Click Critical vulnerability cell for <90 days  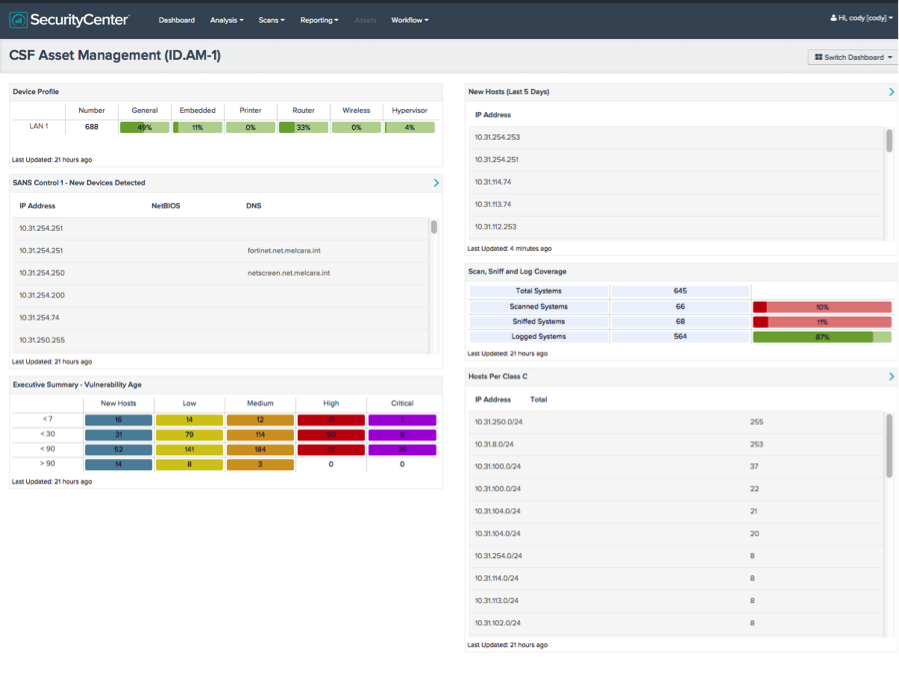point(402,450)
